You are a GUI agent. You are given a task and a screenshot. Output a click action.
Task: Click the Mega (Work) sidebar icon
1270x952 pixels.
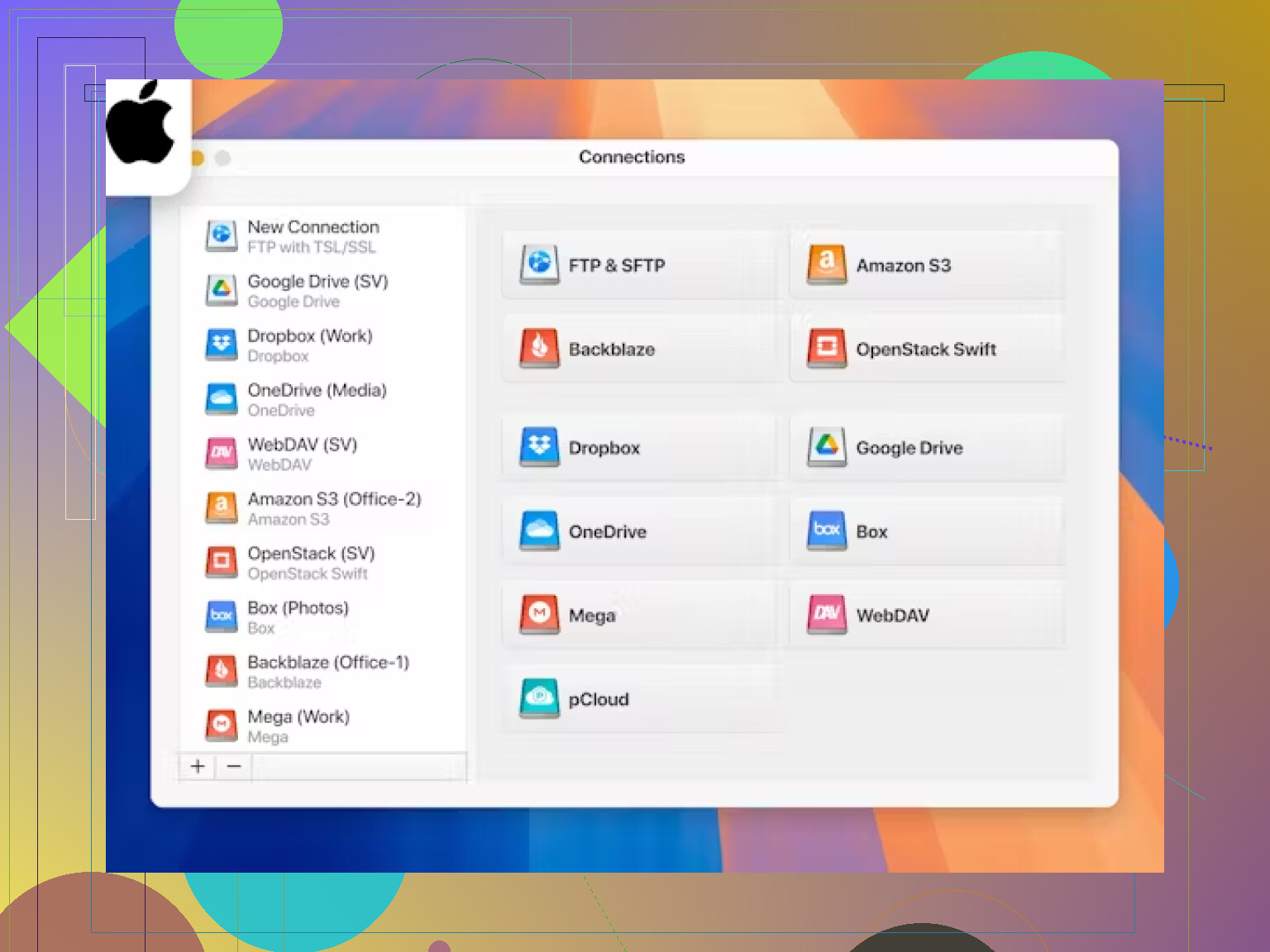point(222,726)
